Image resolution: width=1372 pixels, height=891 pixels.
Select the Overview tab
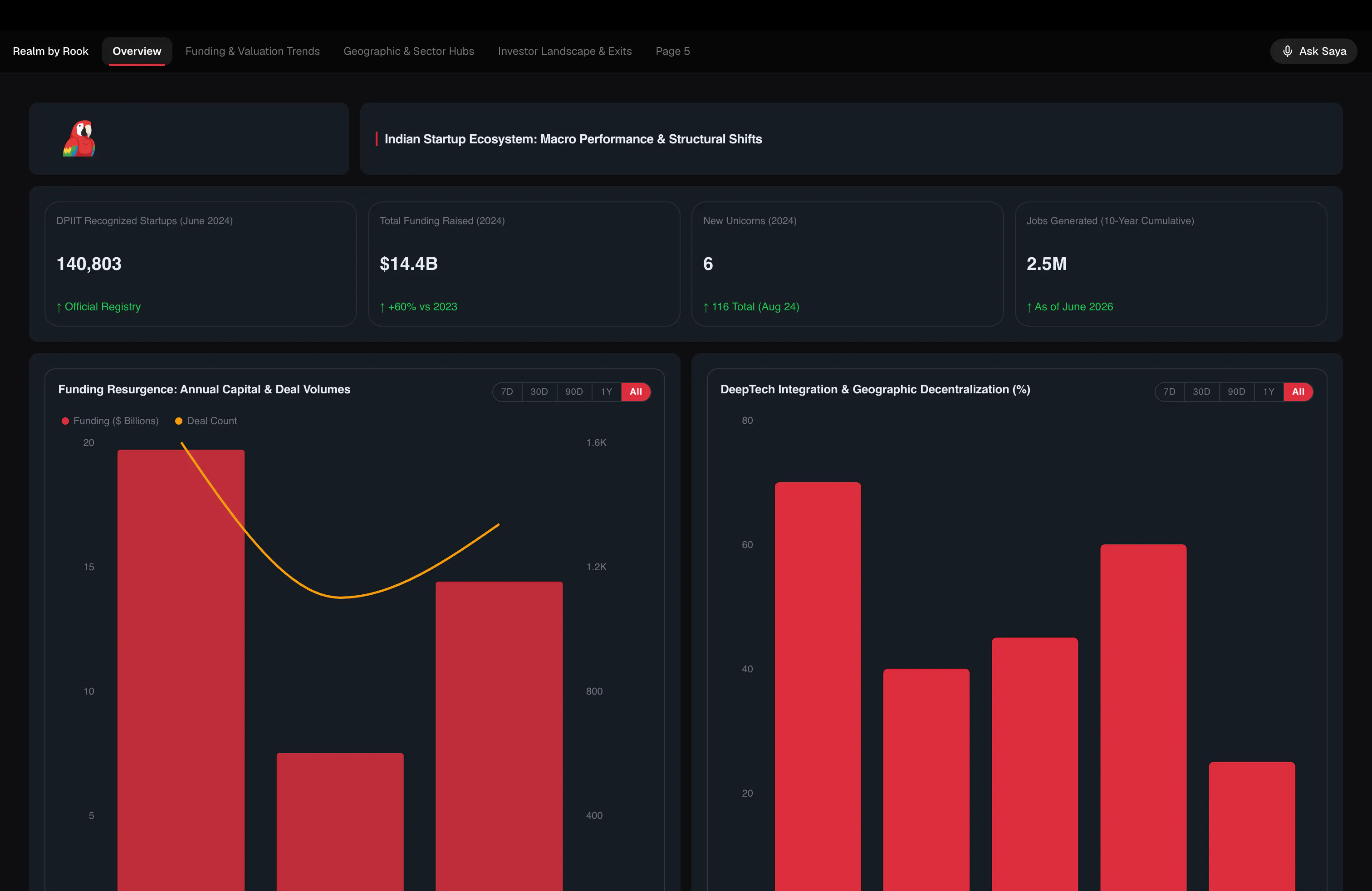pyautogui.click(x=137, y=51)
